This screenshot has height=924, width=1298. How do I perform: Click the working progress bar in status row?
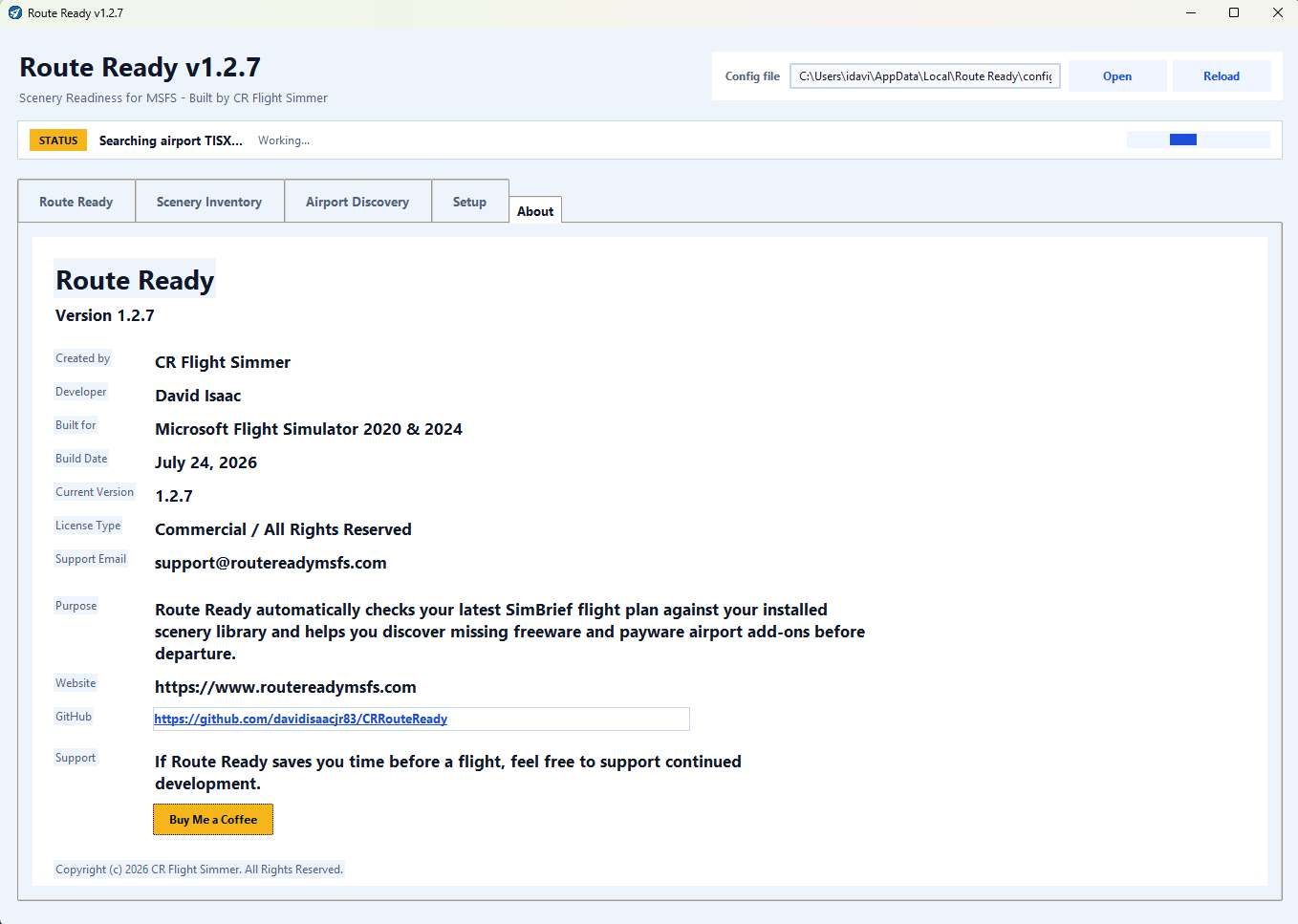click(x=1199, y=140)
